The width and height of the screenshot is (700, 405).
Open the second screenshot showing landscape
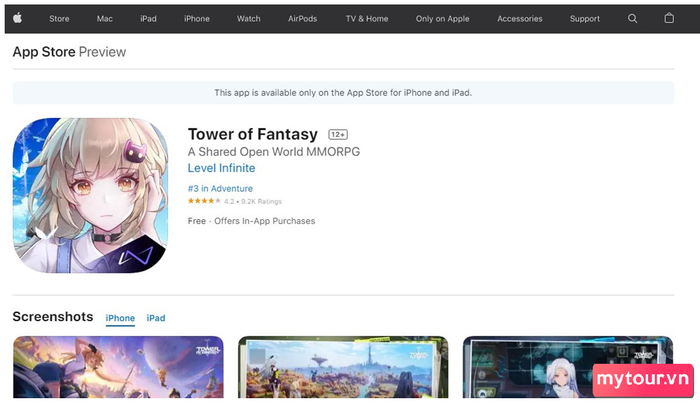pos(343,367)
